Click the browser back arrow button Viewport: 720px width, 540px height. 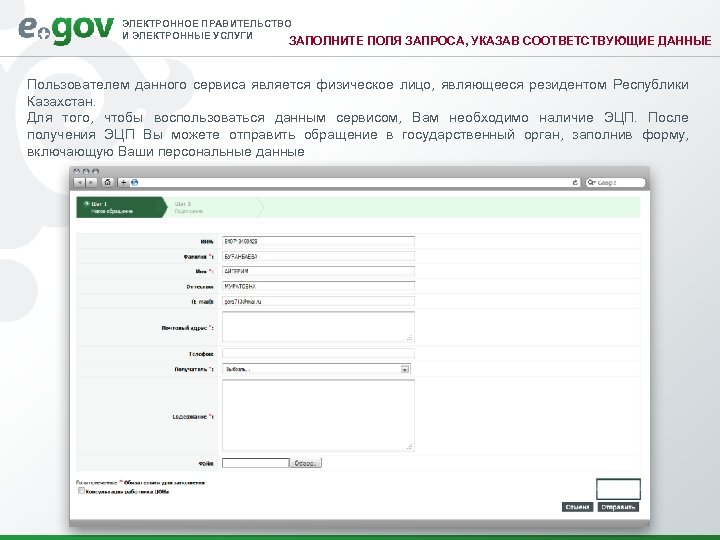pos(79,183)
